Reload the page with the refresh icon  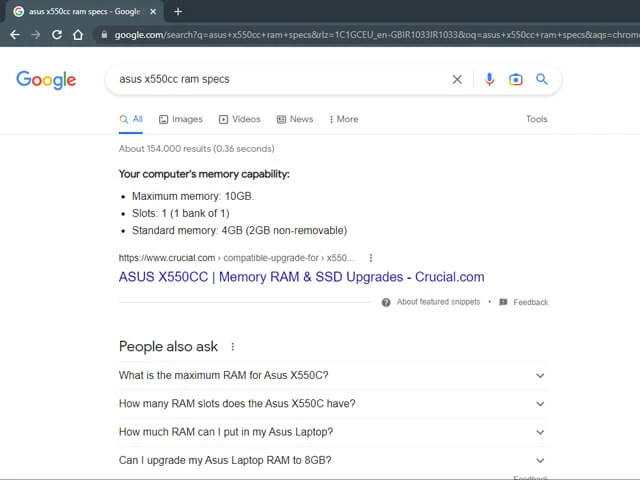click(x=57, y=35)
